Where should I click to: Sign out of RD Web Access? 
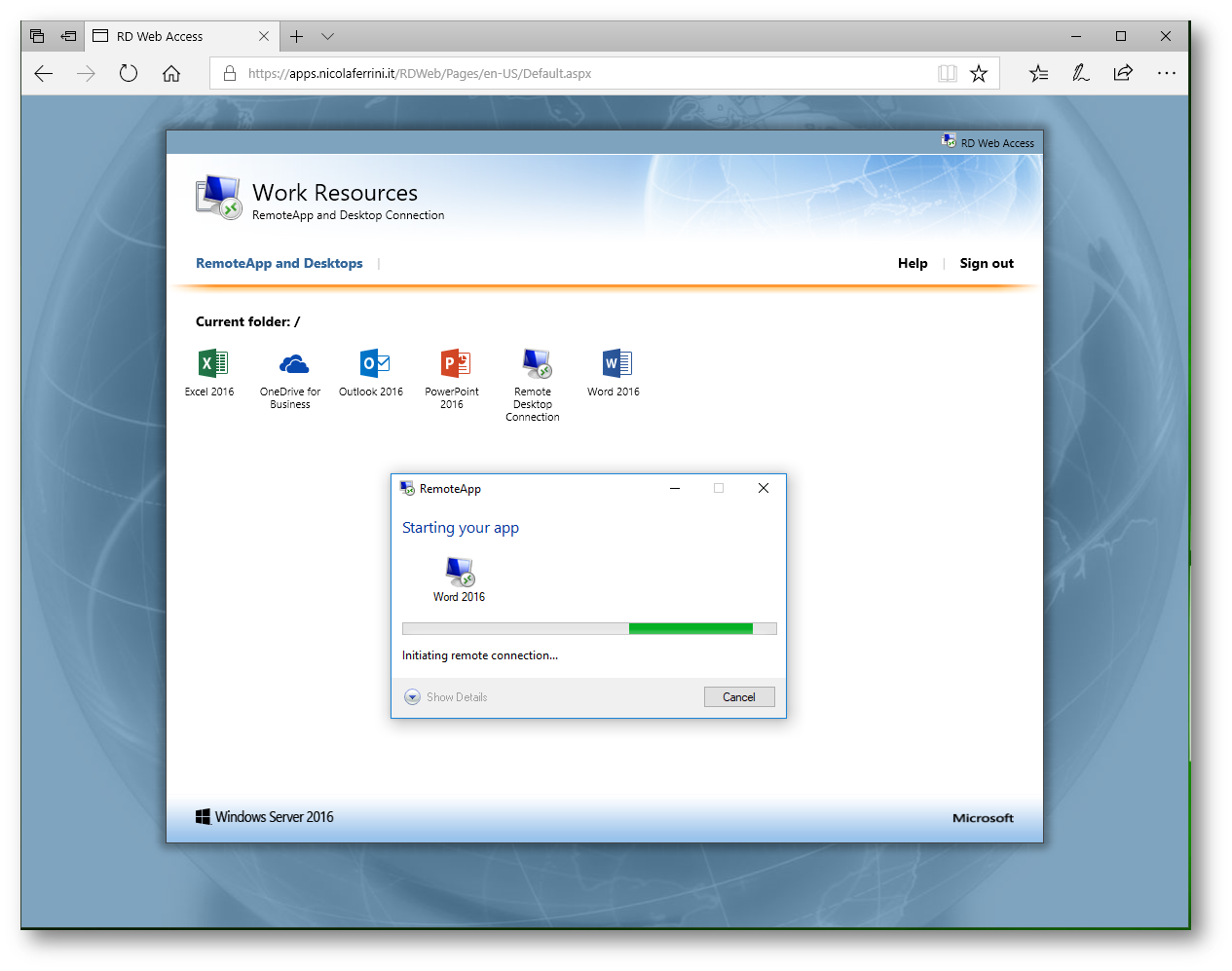click(987, 263)
